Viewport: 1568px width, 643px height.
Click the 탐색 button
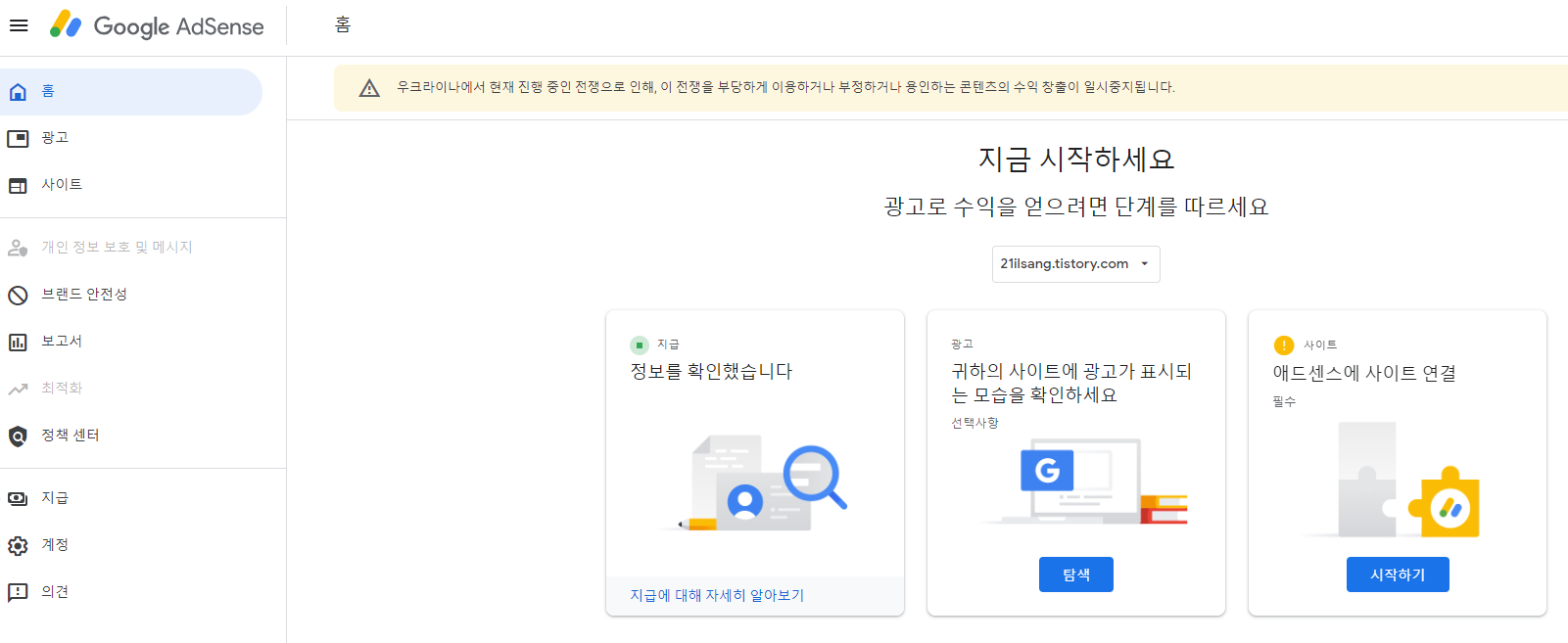point(1075,574)
